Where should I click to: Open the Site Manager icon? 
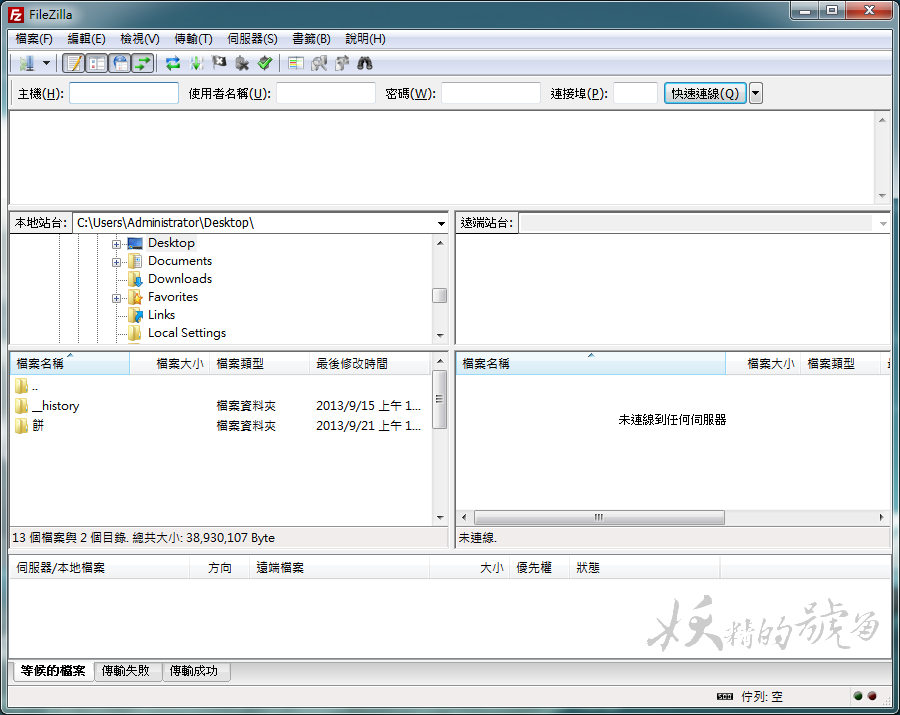pos(26,63)
